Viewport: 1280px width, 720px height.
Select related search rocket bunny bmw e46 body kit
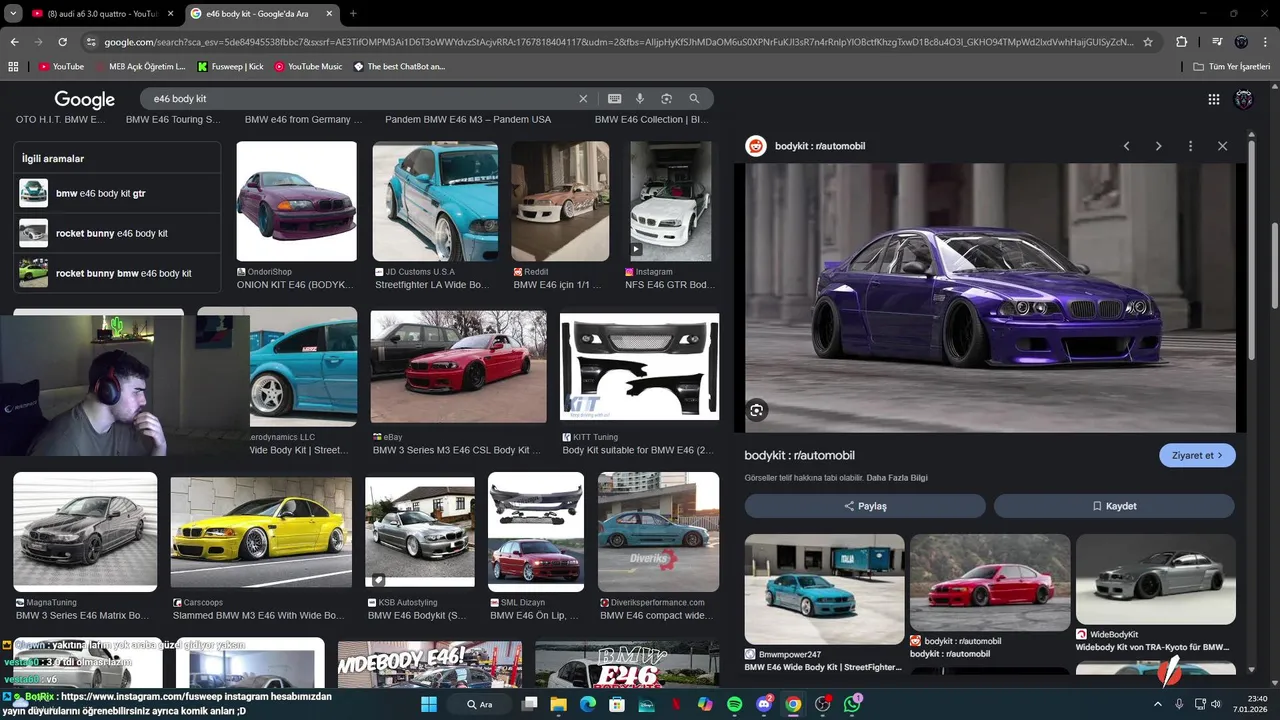117,273
